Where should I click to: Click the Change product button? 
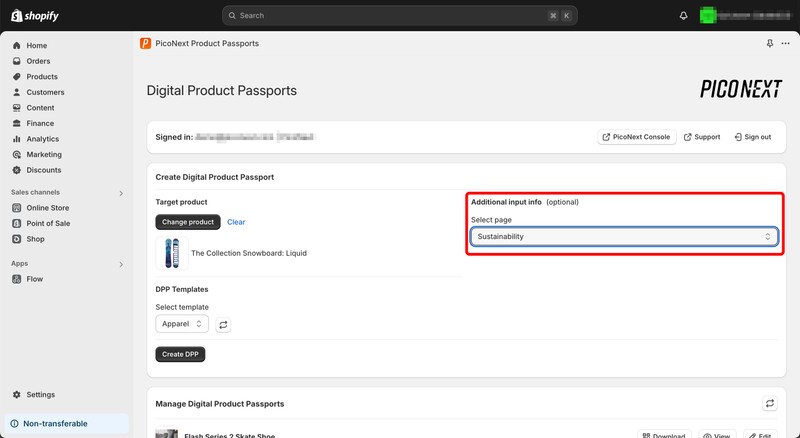pos(188,222)
